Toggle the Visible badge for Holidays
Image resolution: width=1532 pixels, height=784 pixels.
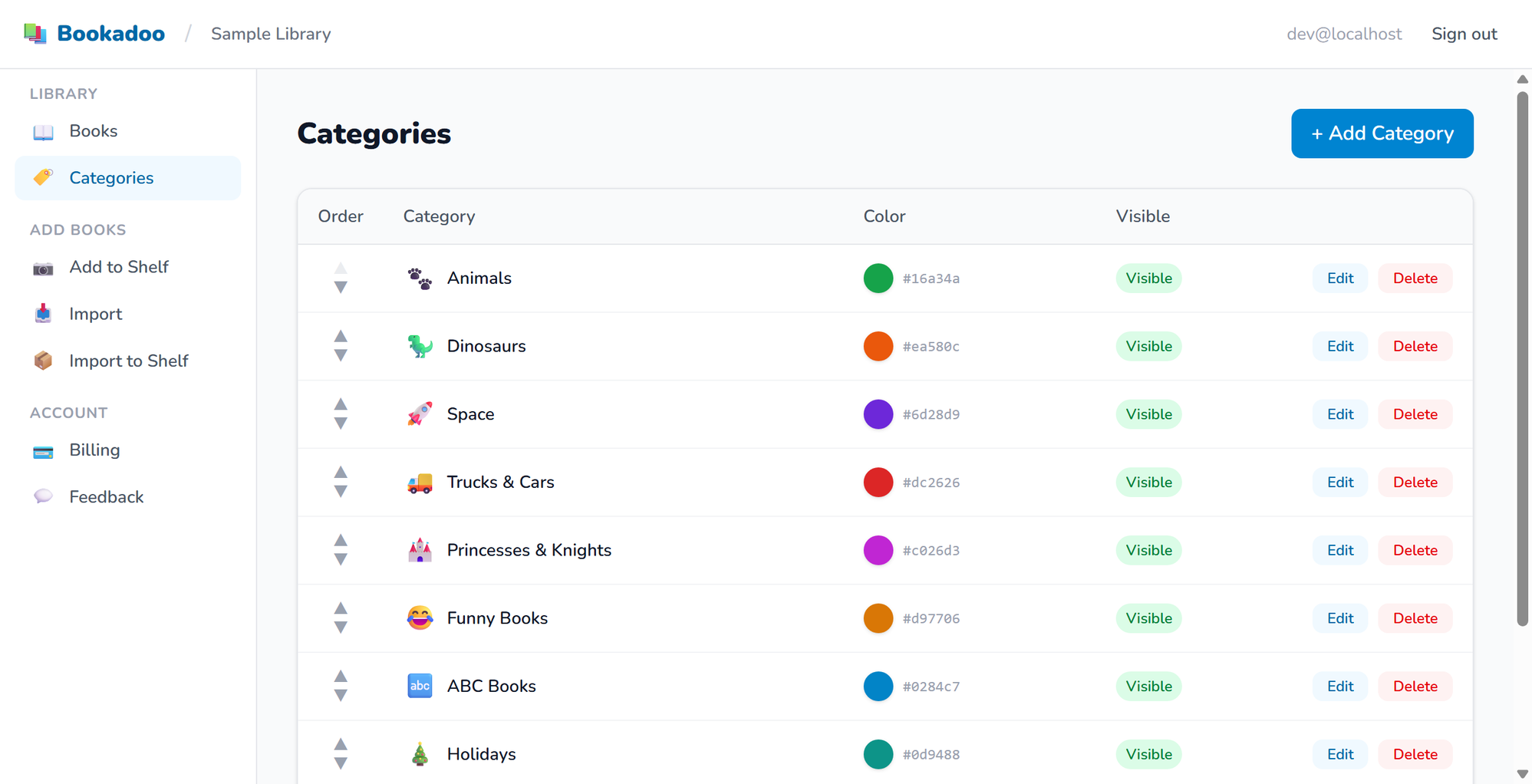tap(1148, 754)
